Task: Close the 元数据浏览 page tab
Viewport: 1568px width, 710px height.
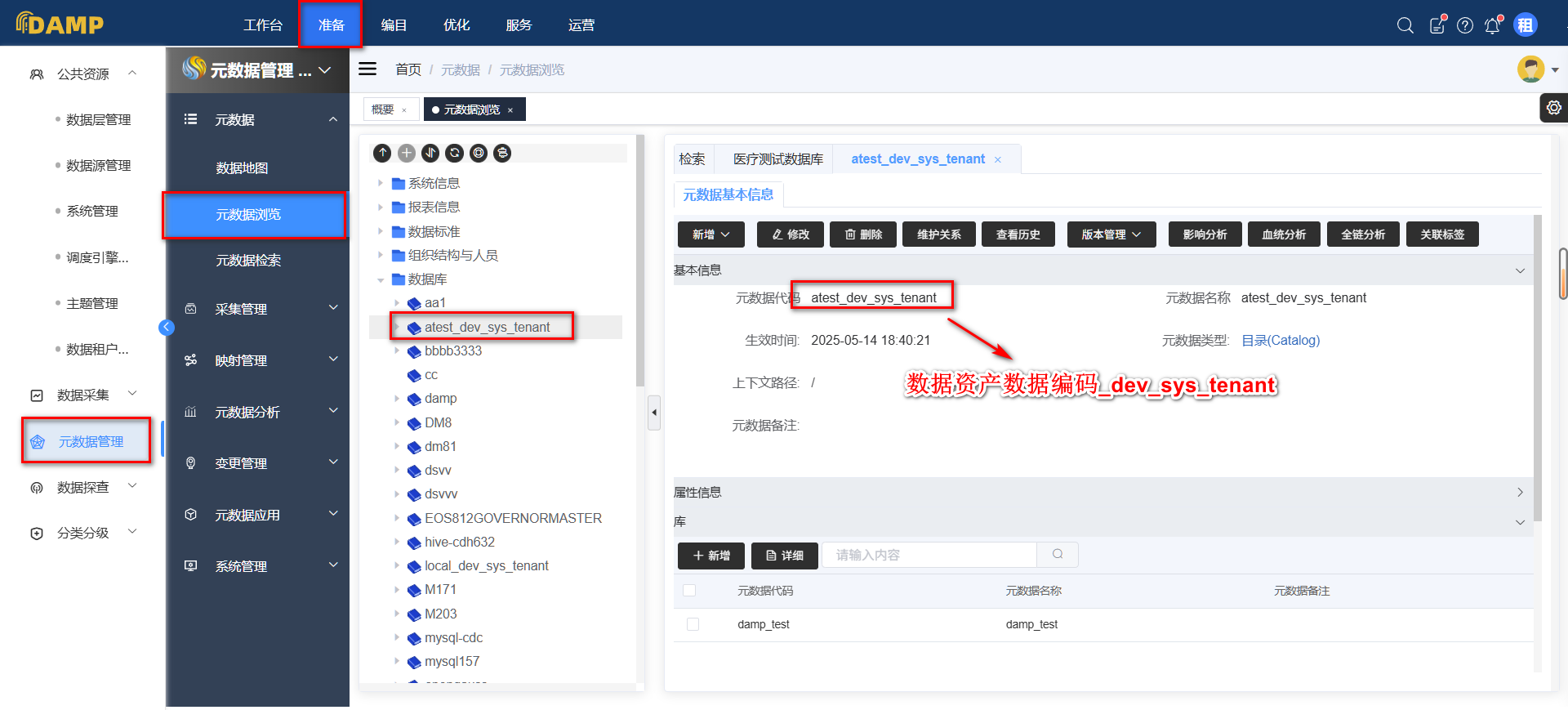Action: 510,110
